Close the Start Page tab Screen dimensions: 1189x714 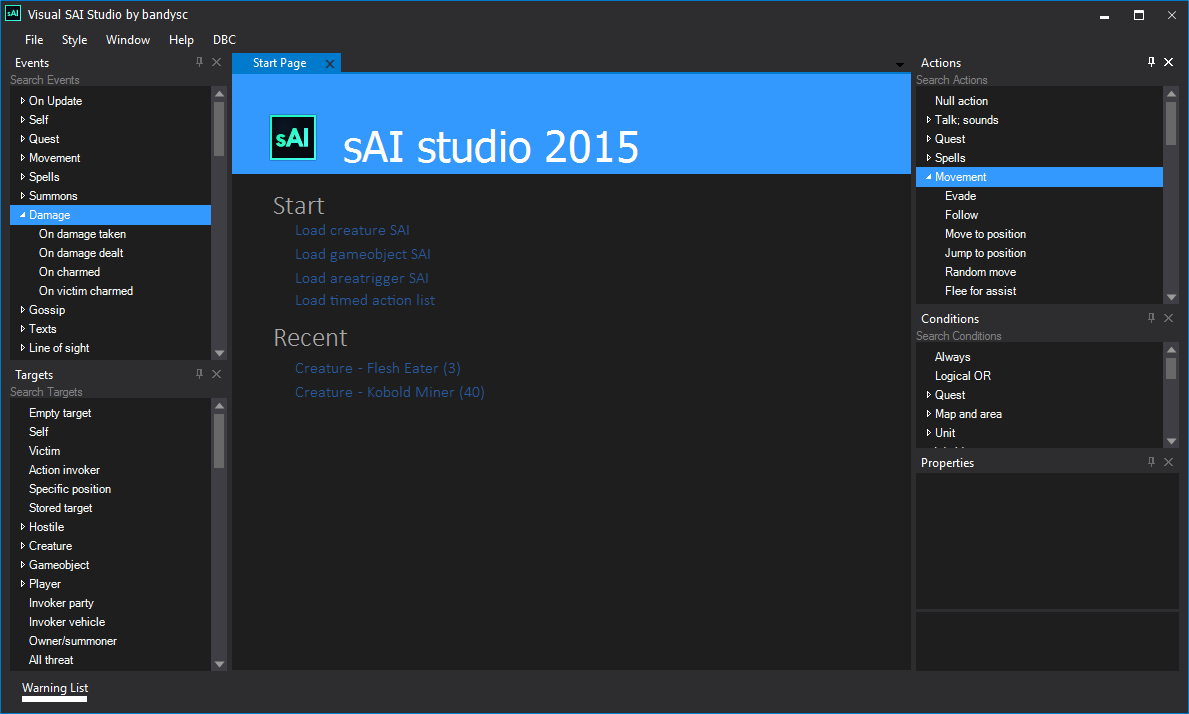click(x=330, y=64)
